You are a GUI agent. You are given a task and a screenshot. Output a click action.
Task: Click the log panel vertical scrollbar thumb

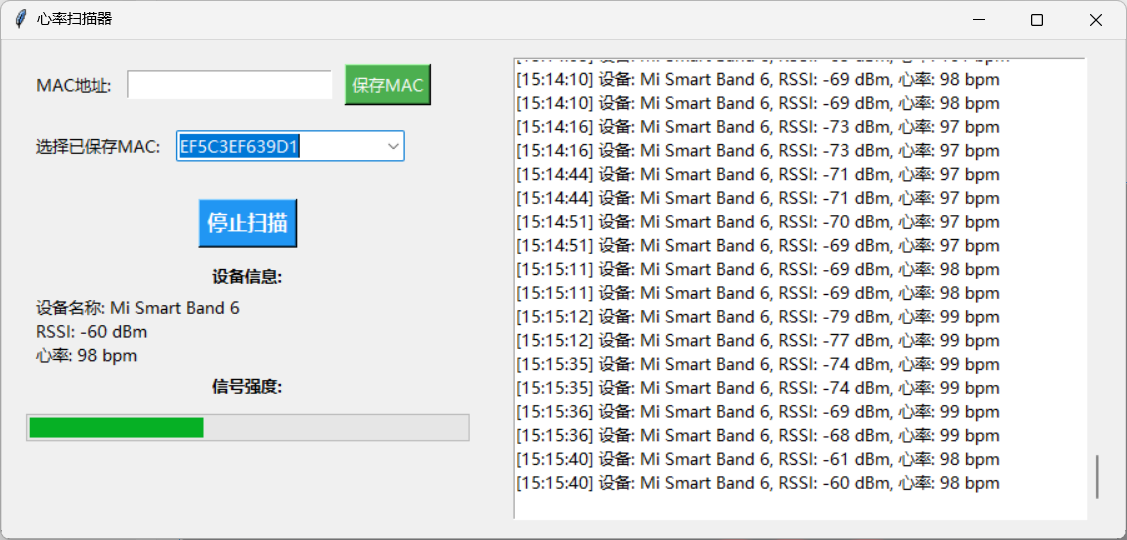pyautogui.click(x=1098, y=477)
